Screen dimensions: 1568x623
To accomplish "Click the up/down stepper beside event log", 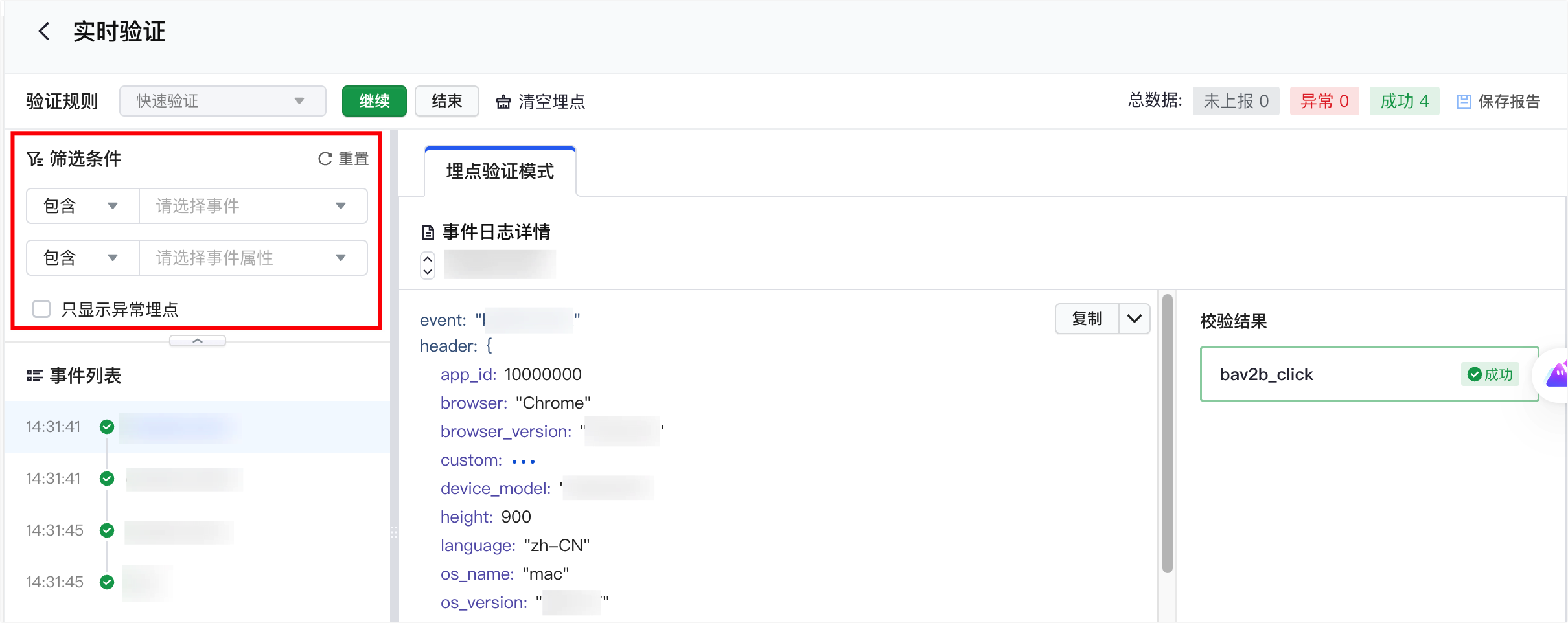I will coord(428,265).
